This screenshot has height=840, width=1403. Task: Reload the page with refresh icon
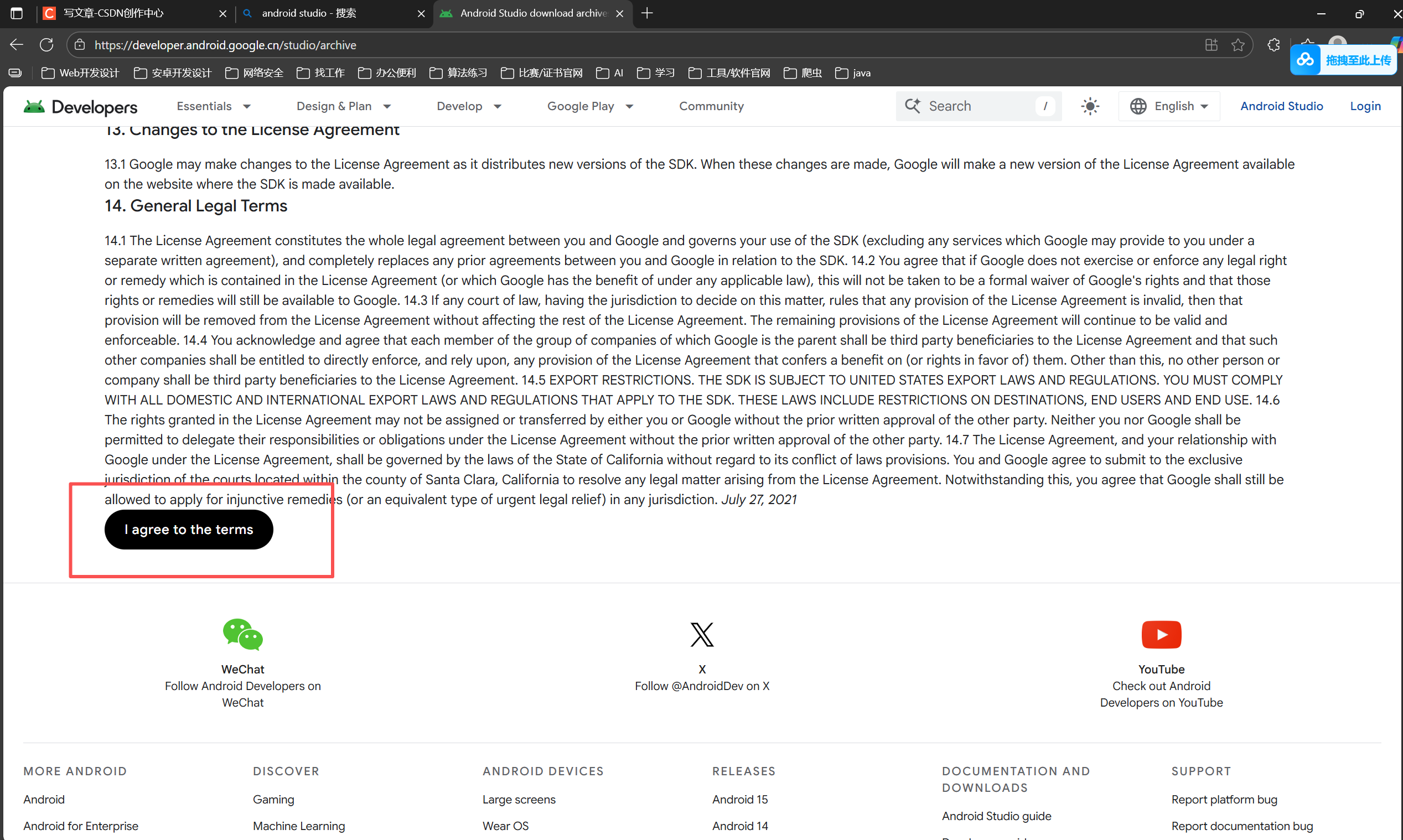pos(47,45)
